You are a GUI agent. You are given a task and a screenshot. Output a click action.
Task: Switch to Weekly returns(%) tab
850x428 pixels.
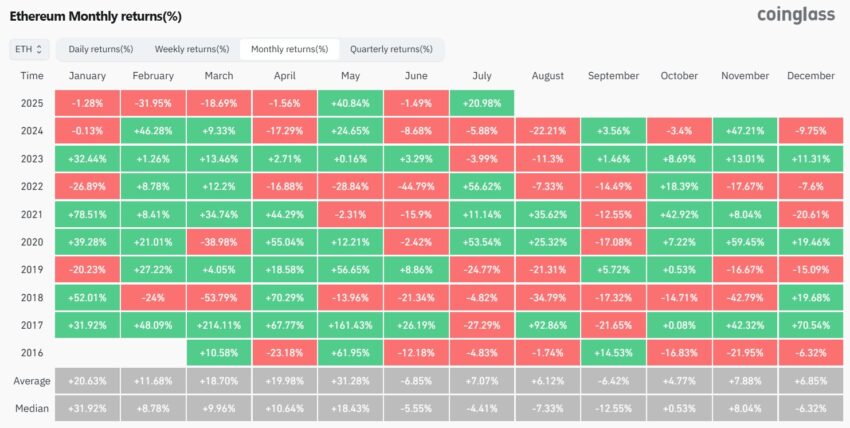tap(192, 49)
